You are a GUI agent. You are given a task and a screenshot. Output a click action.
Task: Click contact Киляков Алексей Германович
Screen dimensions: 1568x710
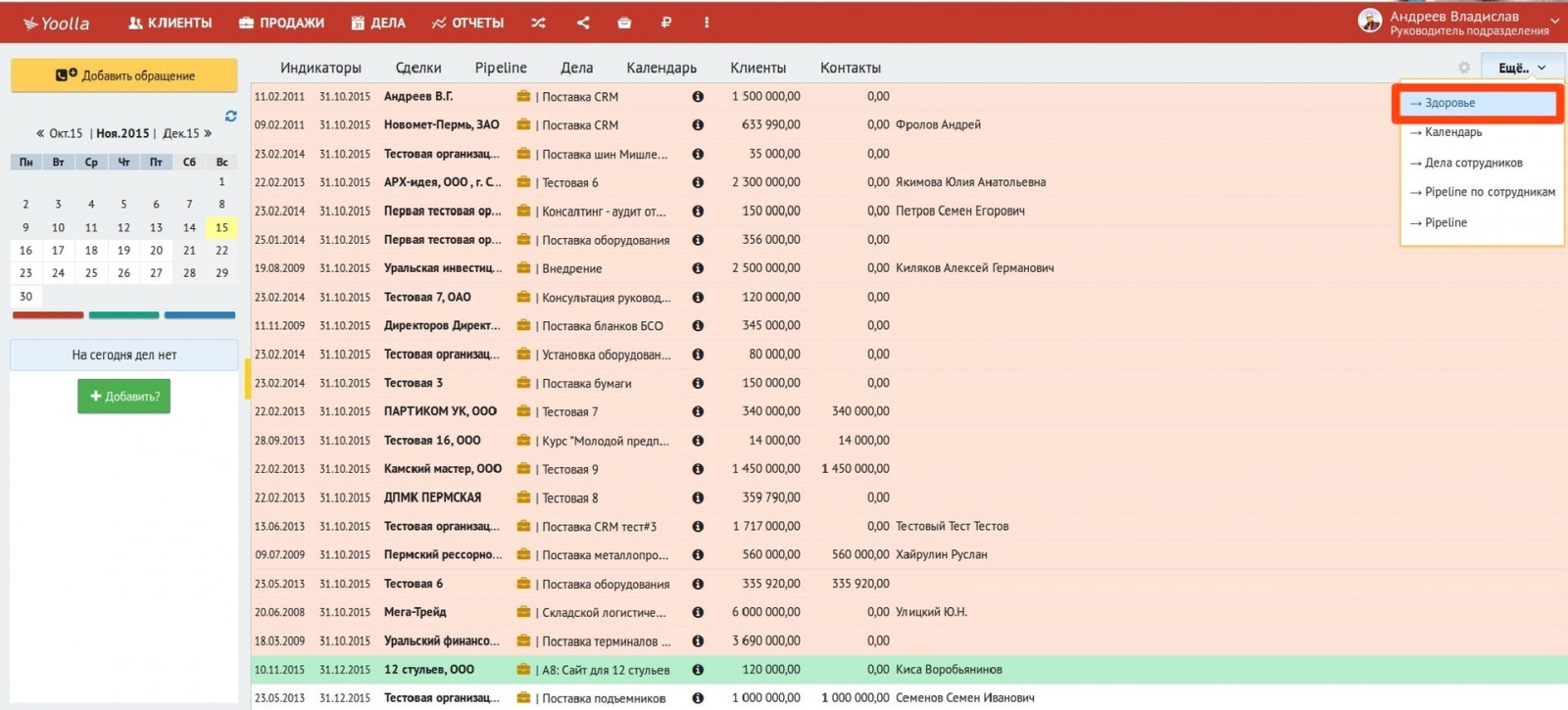974,268
